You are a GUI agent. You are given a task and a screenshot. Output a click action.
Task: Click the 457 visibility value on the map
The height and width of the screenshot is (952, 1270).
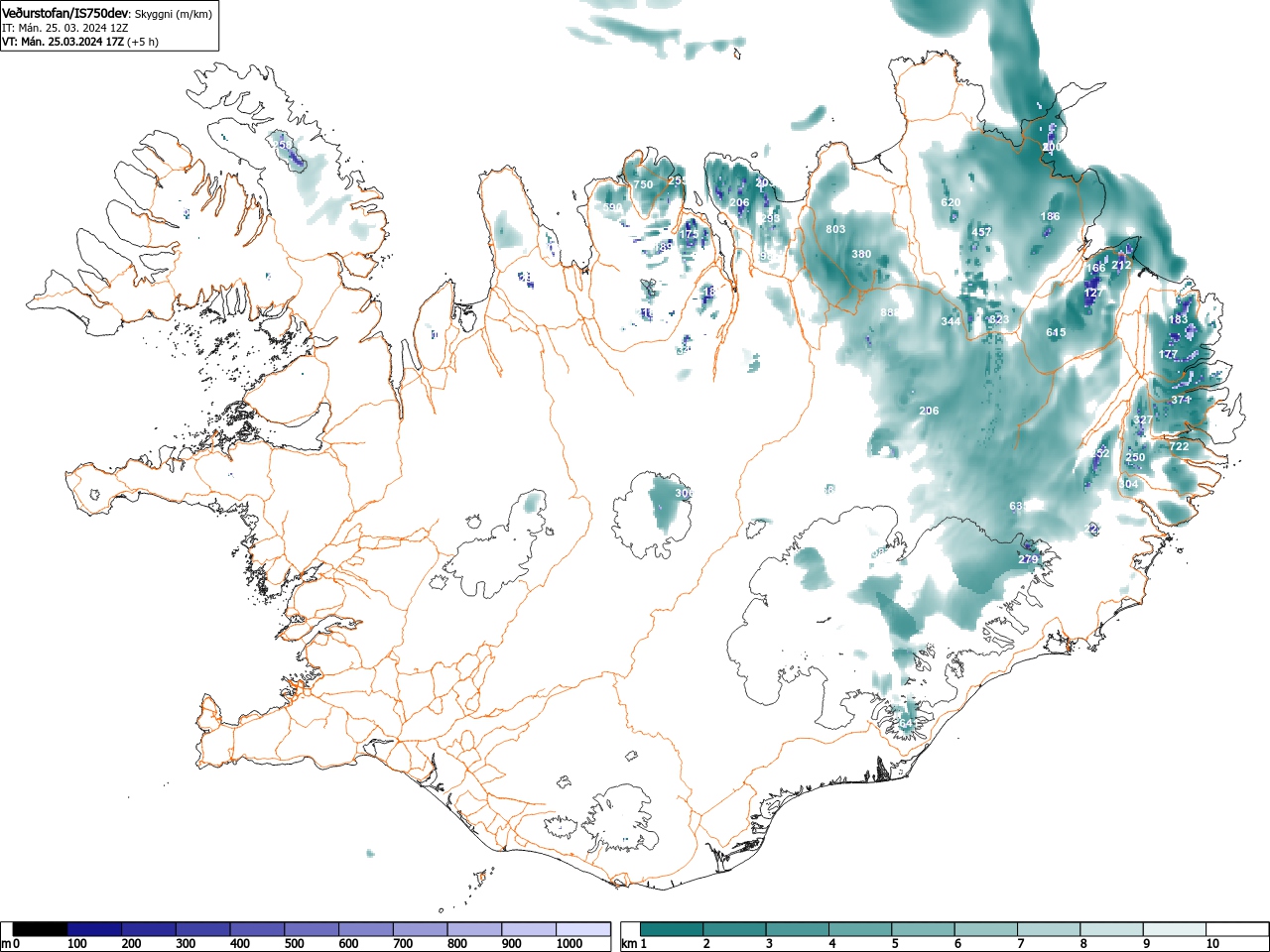981,232
